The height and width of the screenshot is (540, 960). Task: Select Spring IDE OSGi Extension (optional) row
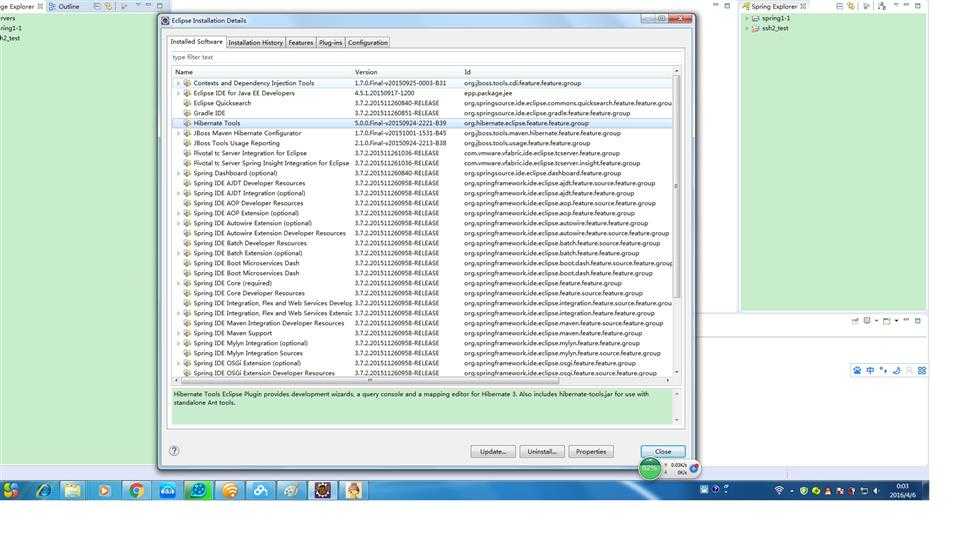coord(422,363)
